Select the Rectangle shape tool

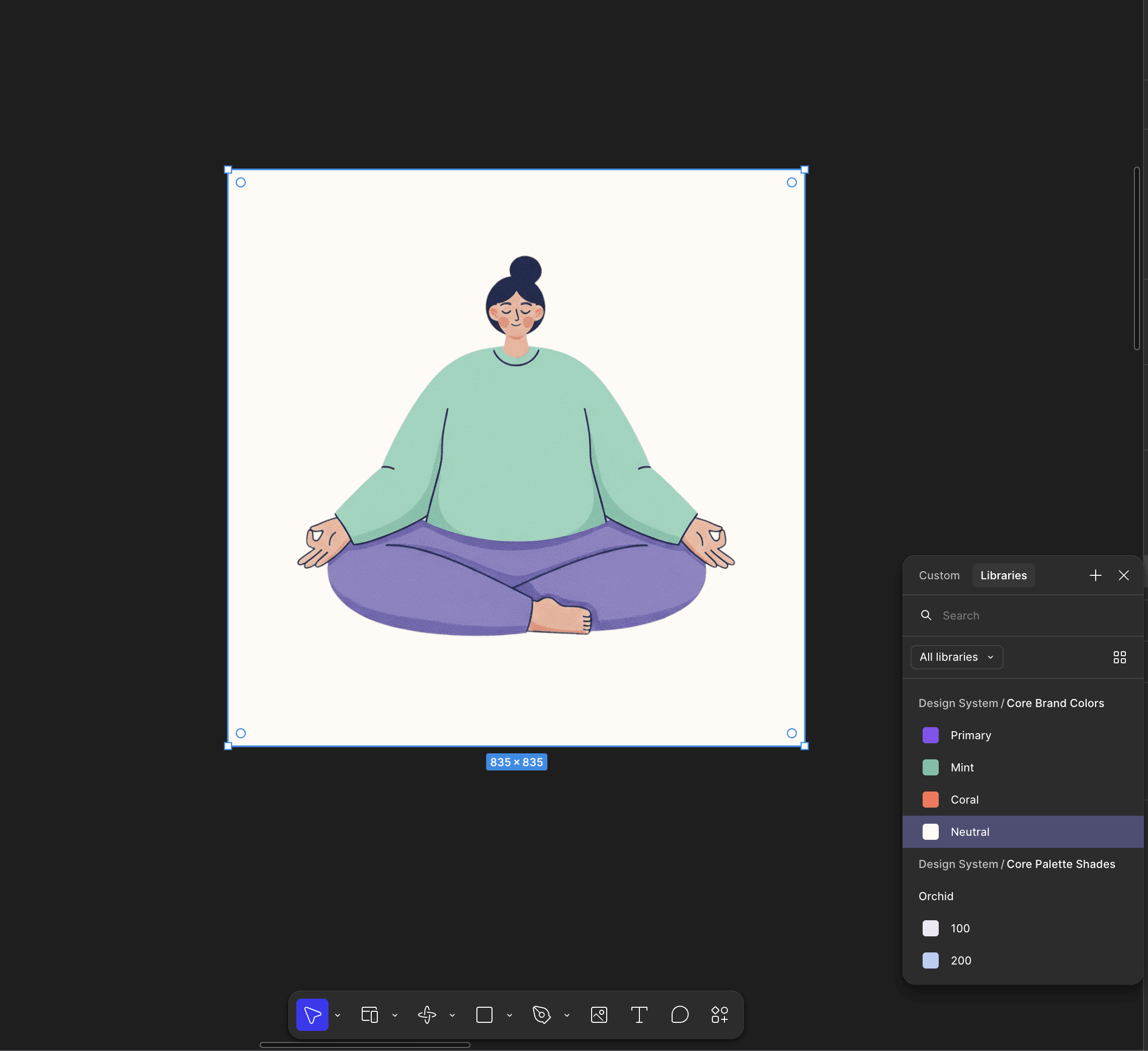484,1015
